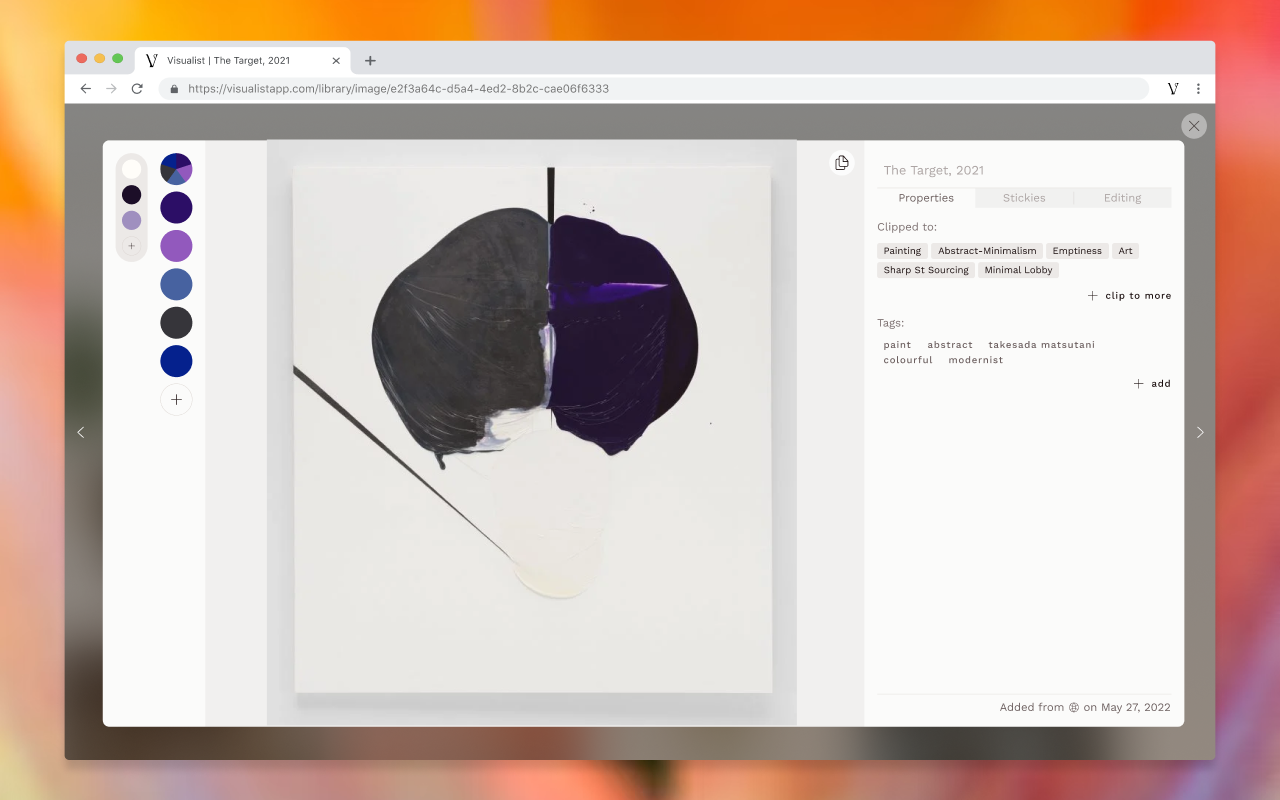Go to next image arrow

coord(1200,432)
